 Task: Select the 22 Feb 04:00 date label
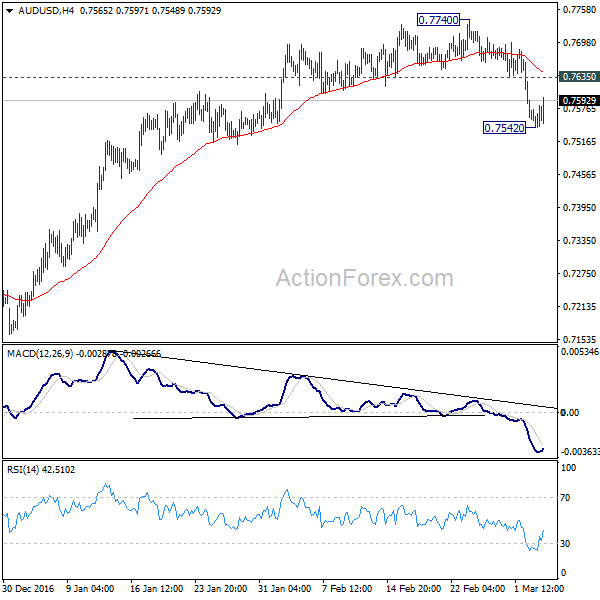click(x=478, y=588)
